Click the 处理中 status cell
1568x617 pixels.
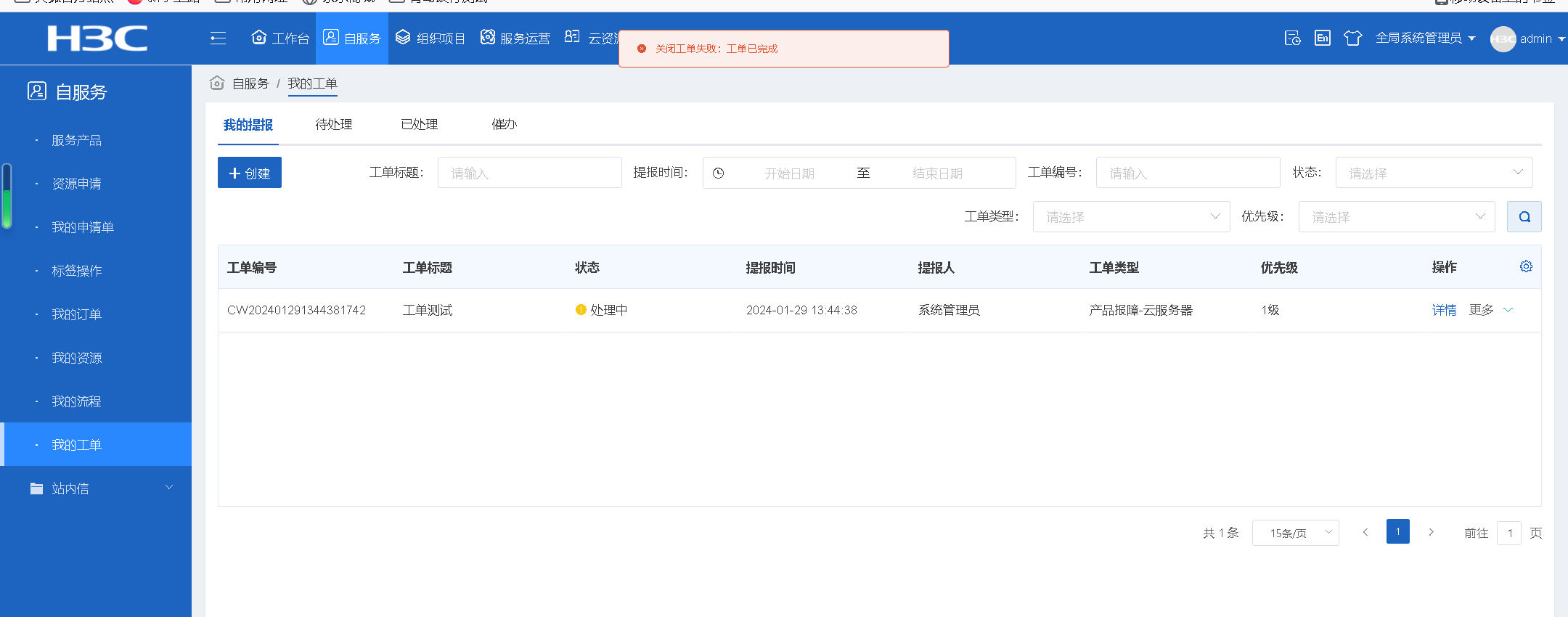pyautogui.click(x=601, y=310)
